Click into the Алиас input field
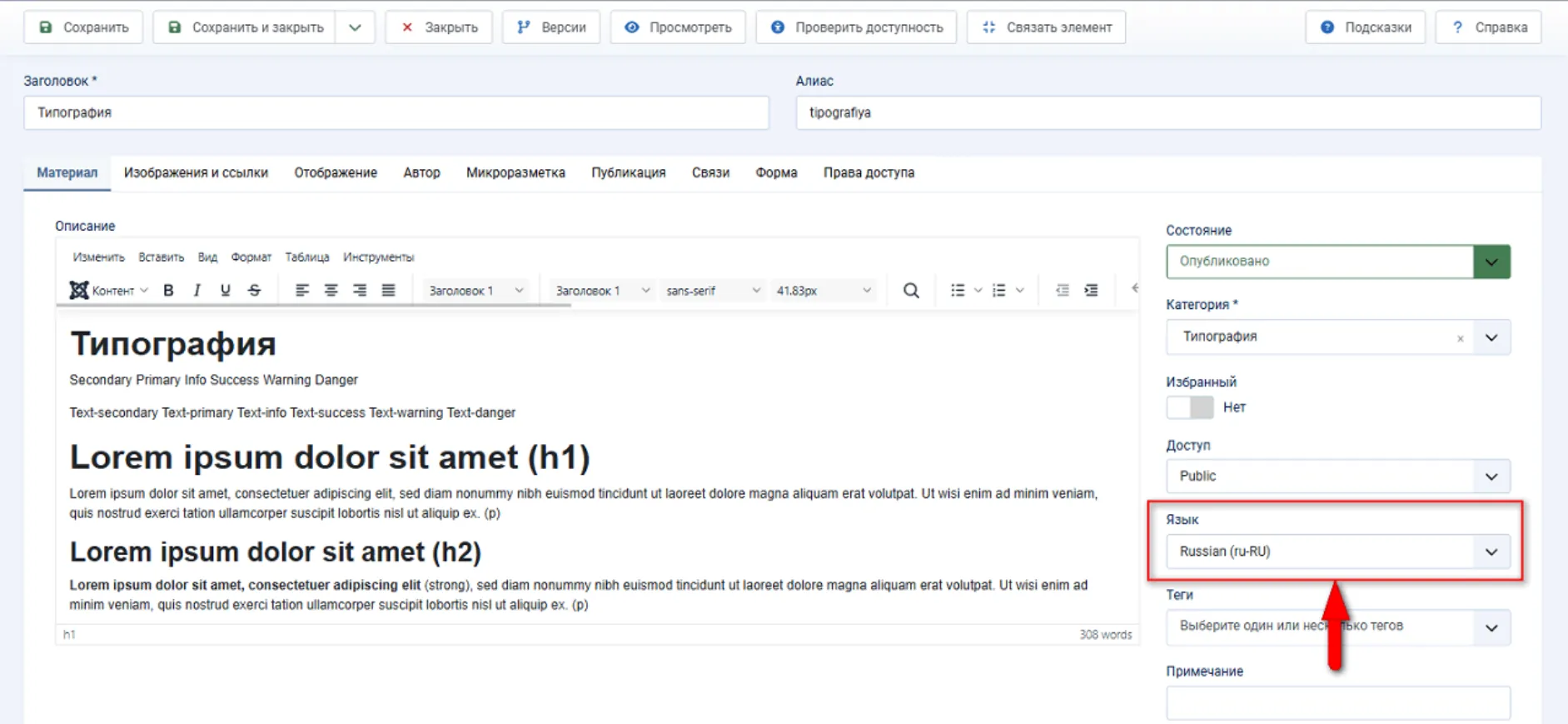 (1167, 112)
